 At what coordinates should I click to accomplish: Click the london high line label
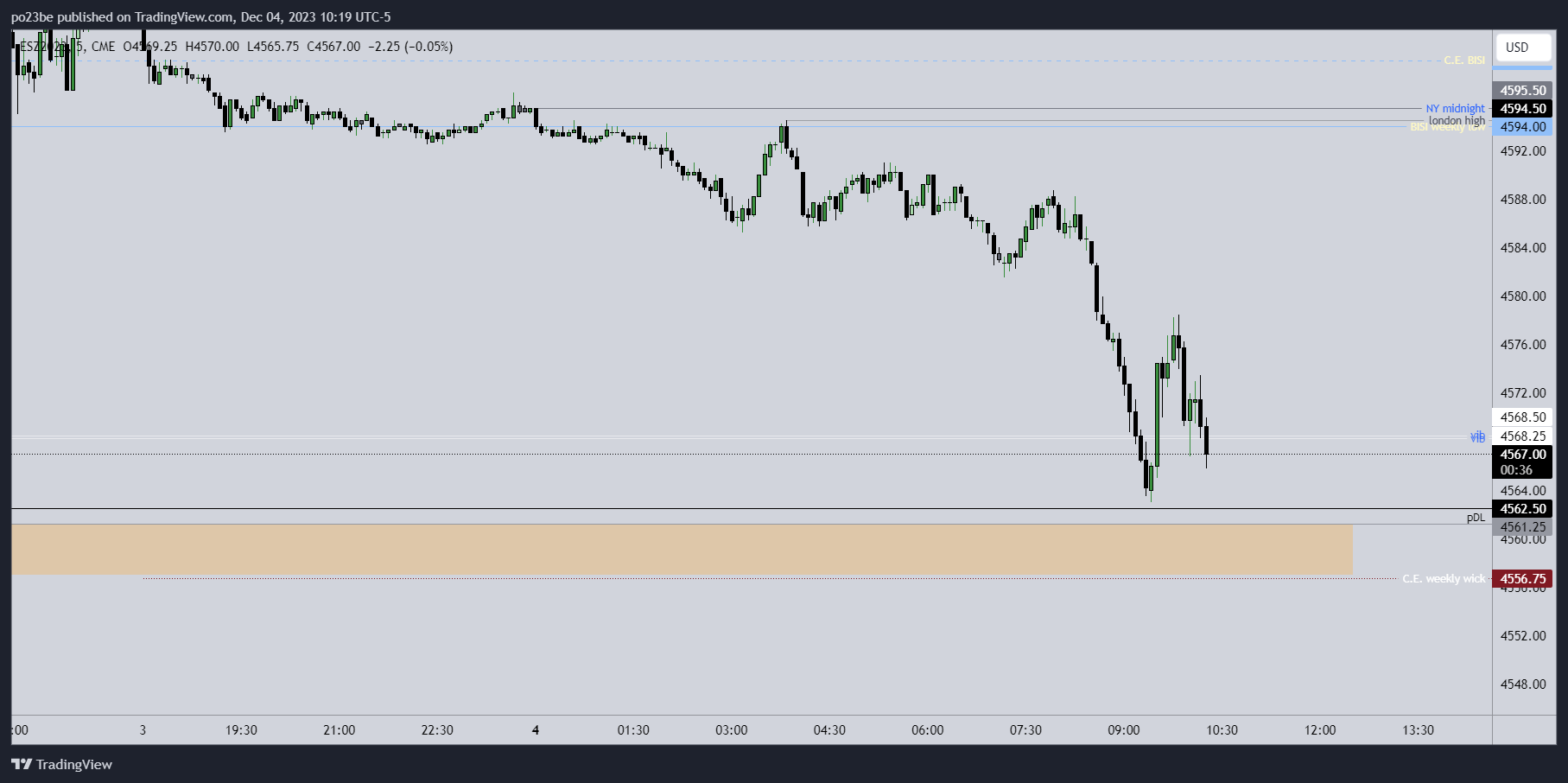1457,121
